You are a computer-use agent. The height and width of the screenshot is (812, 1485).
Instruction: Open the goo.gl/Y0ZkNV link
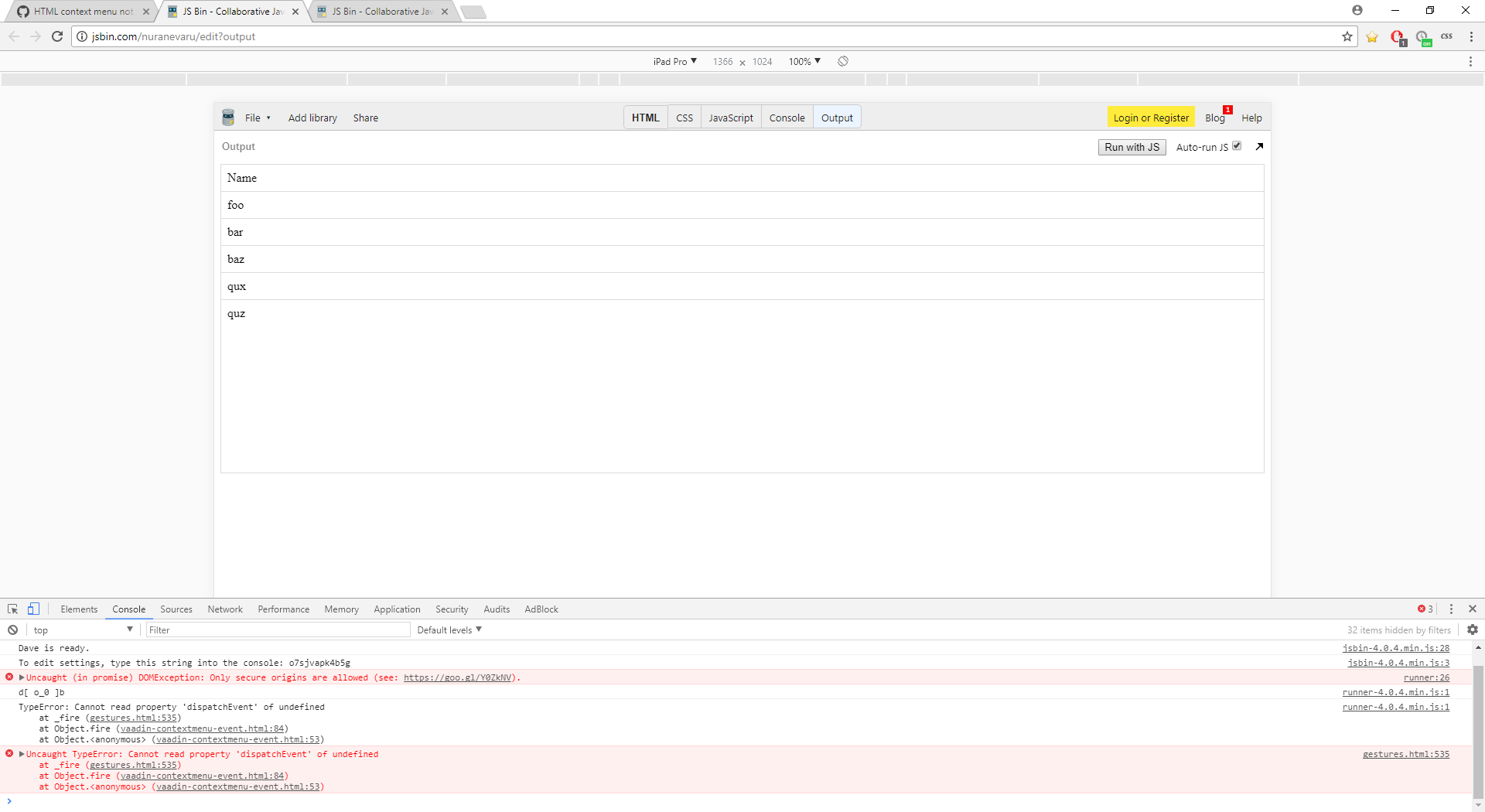(458, 677)
